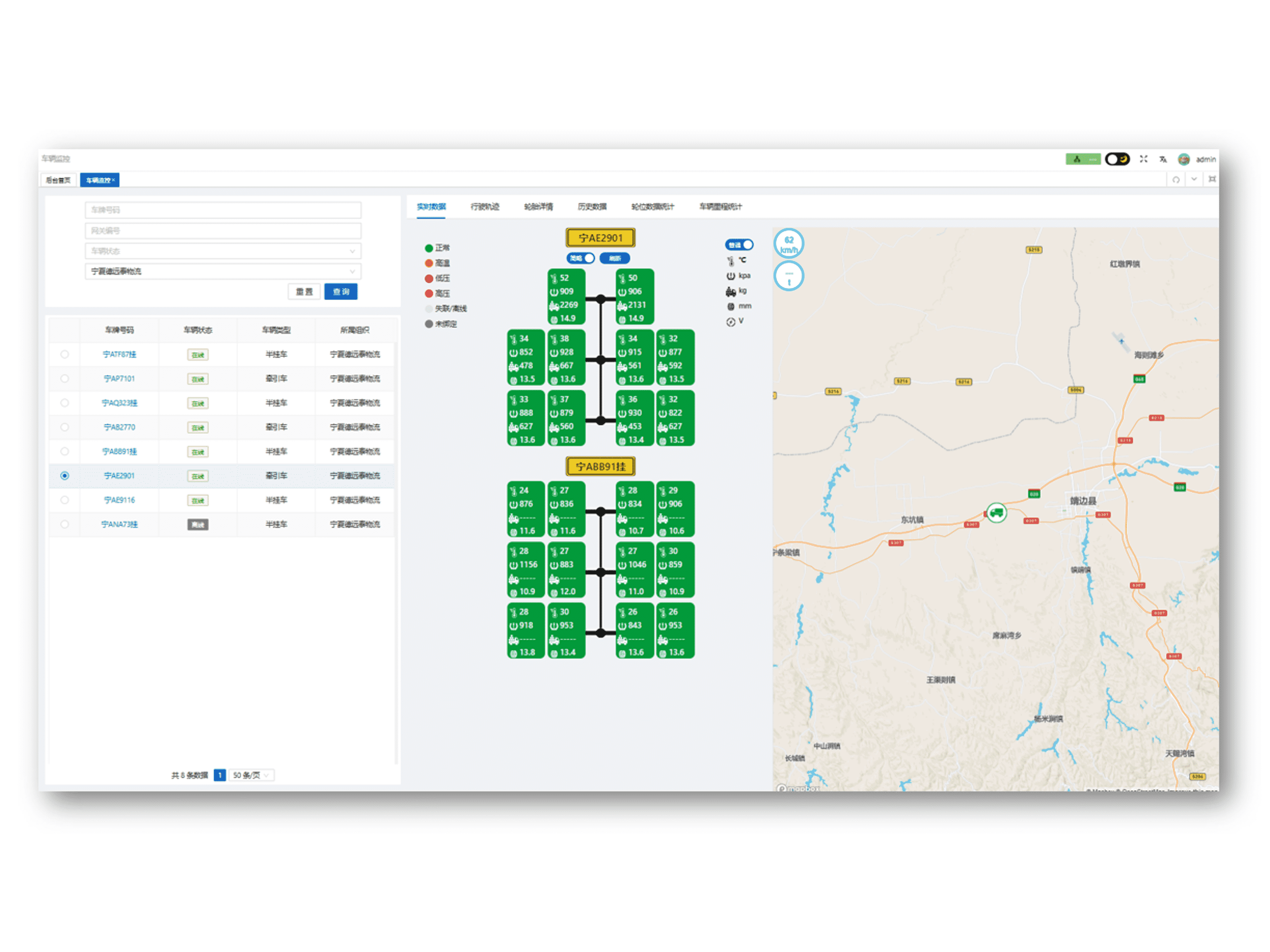Click the blue 查询 button
Viewport: 1270px width, 952px height.
pos(341,292)
